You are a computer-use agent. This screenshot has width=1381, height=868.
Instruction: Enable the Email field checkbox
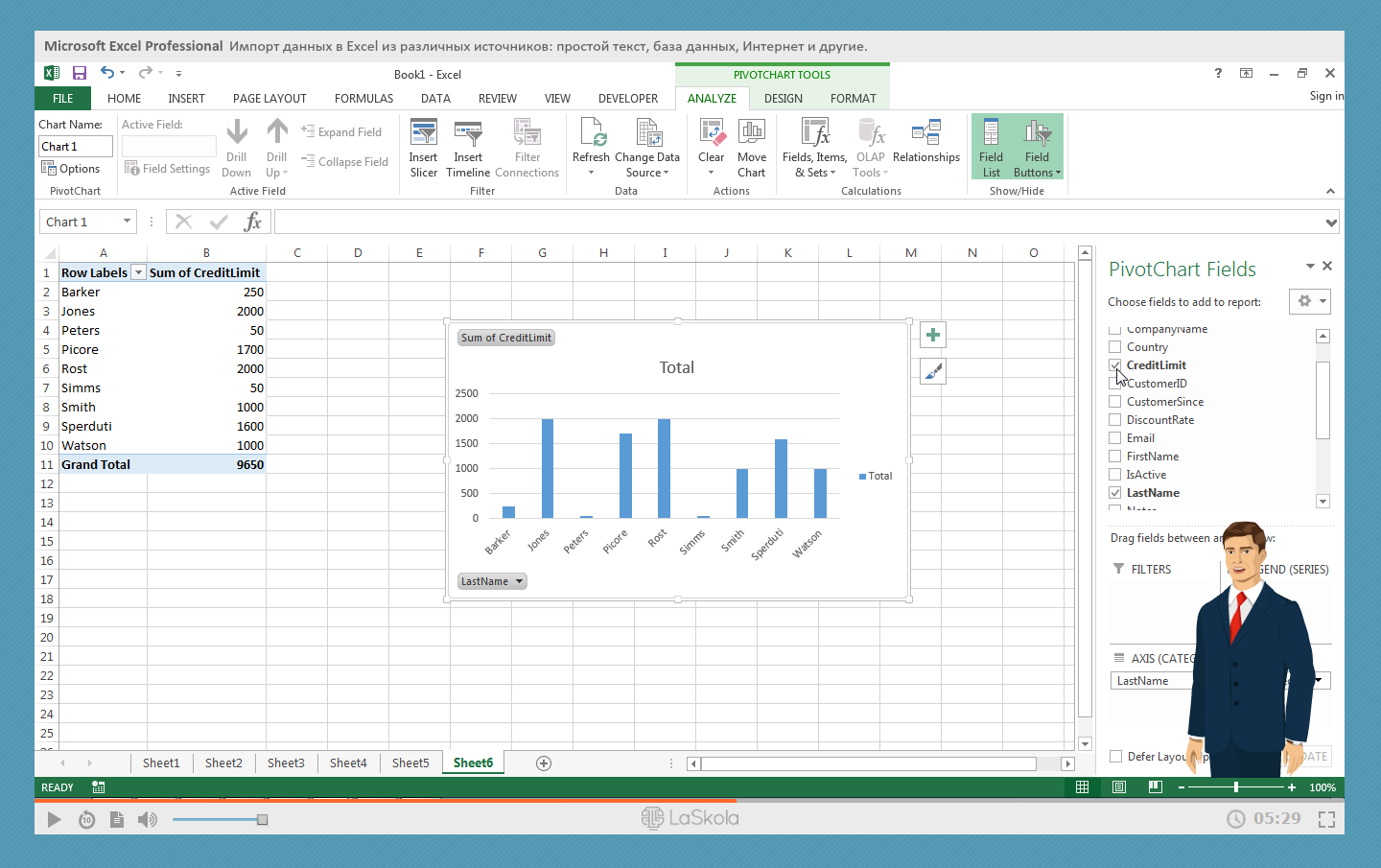coord(1114,438)
